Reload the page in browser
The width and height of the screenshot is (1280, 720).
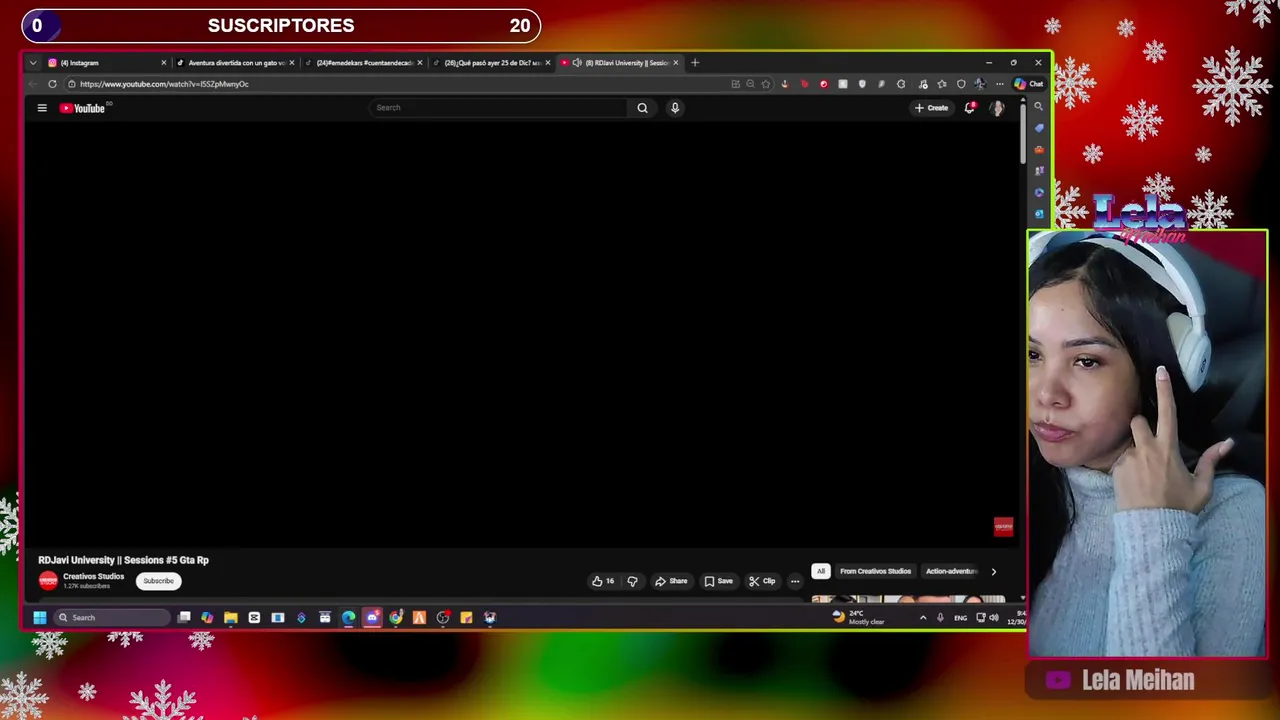(52, 84)
